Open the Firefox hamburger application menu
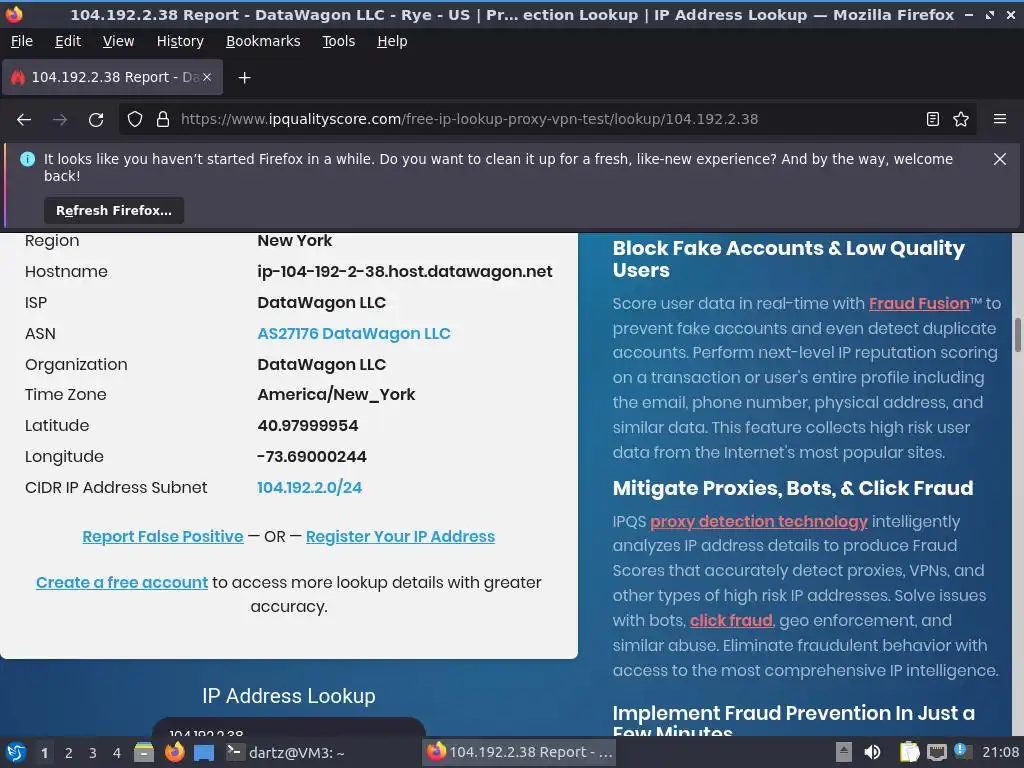Screen dimensions: 1024x768 (1000, 119)
